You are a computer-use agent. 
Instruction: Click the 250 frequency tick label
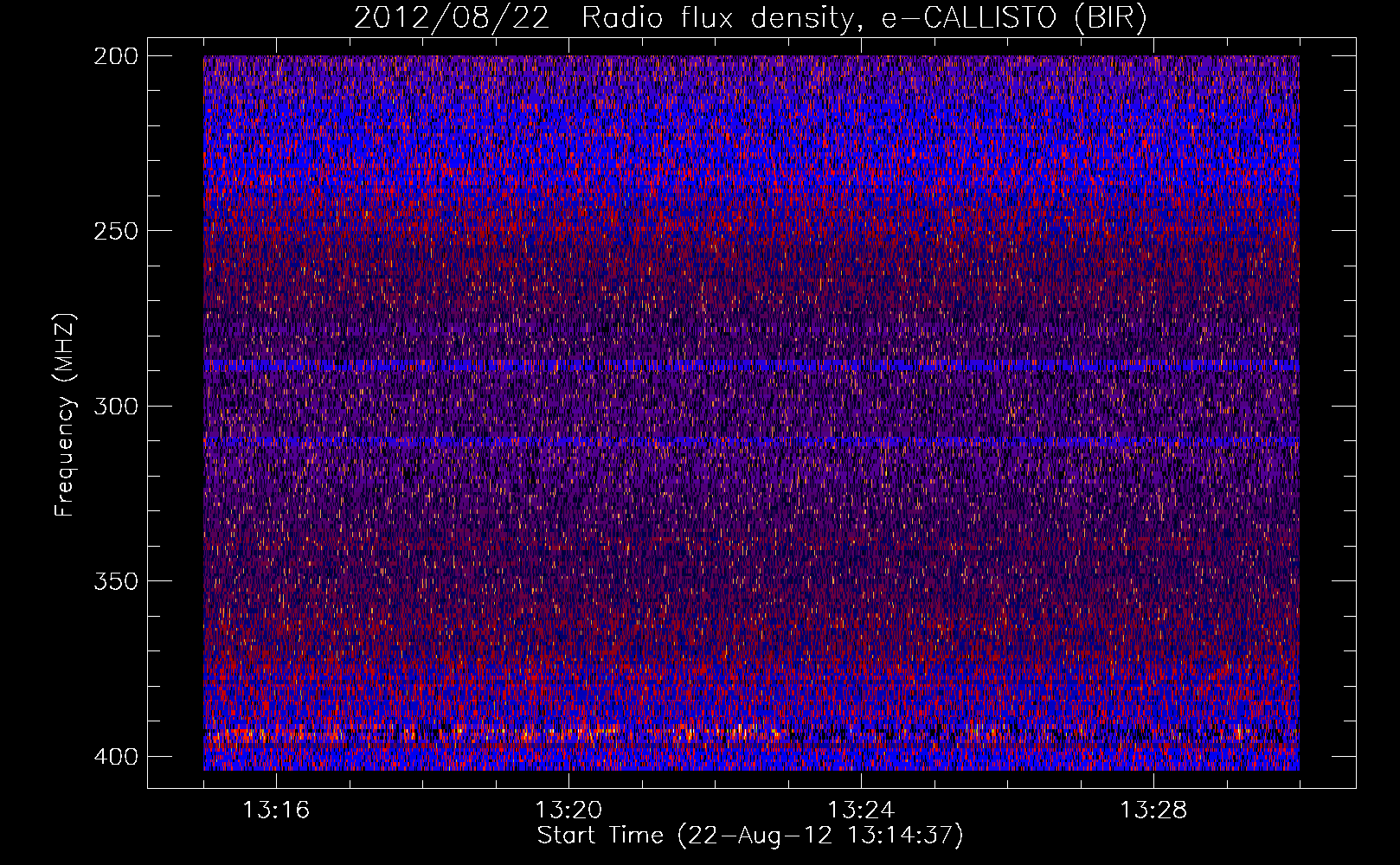tap(115, 231)
